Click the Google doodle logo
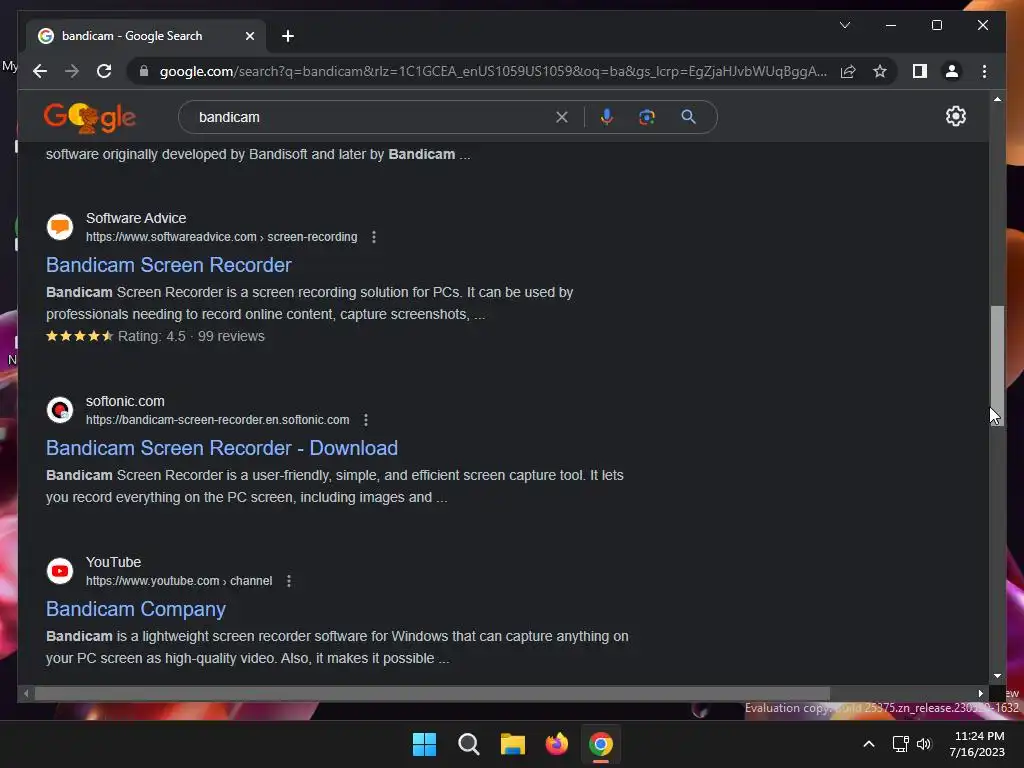 tap(89, 118)
